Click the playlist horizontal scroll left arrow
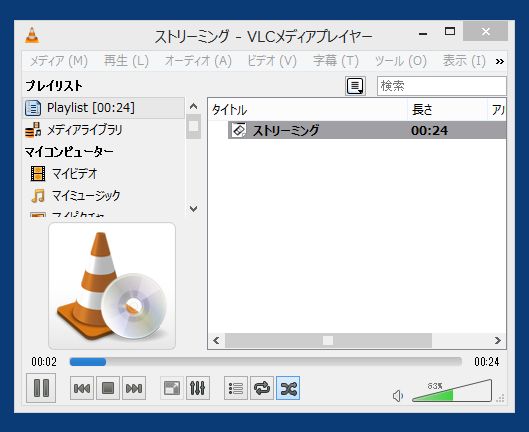The height and width of the screenshot is (432, 529). [x=216, y=341]
